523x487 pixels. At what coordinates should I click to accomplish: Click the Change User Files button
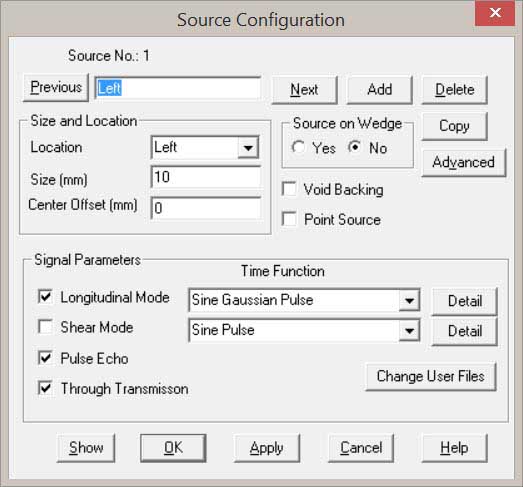(x=431, y=377)
